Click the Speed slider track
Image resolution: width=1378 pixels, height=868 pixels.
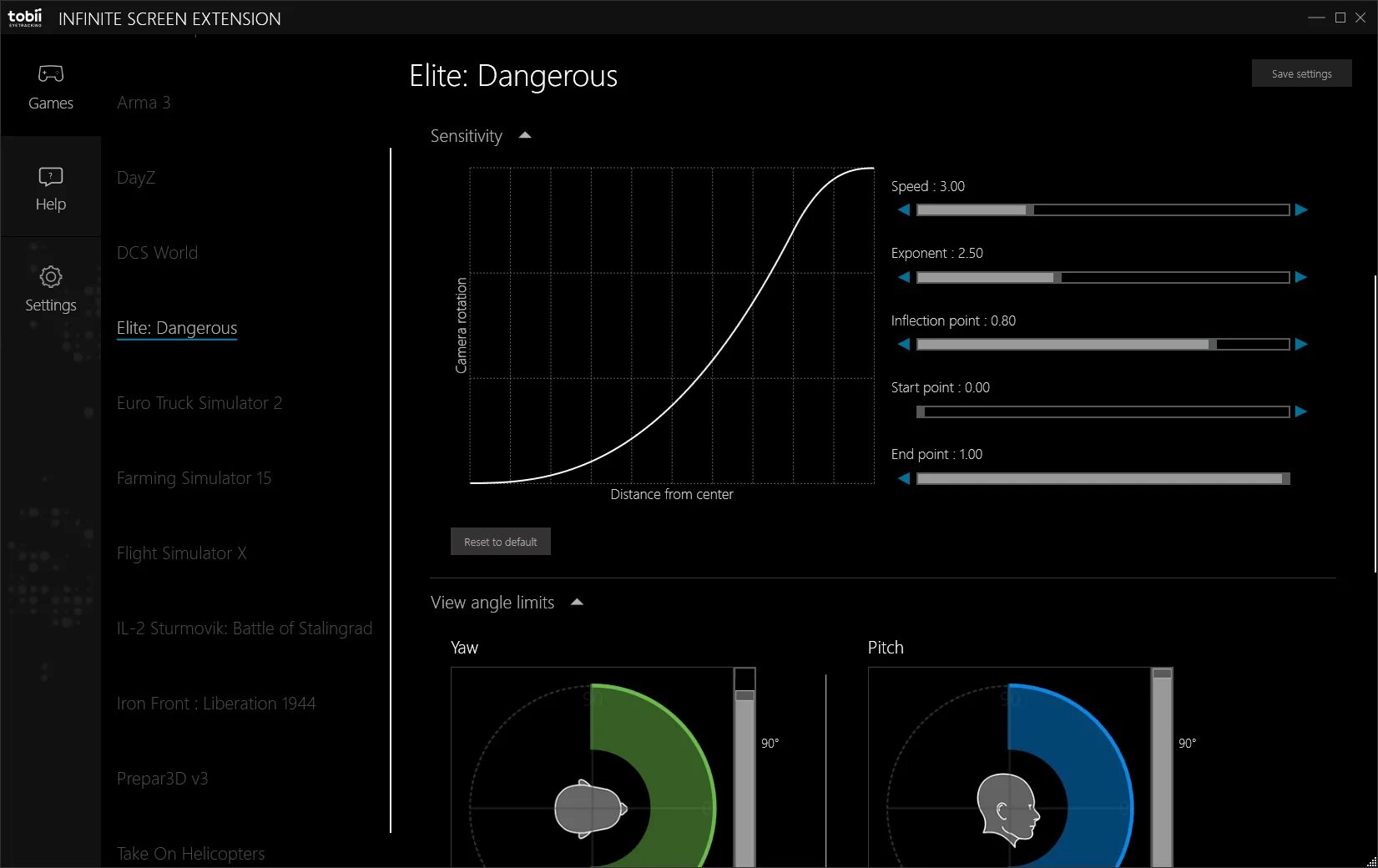pyautogui.click(x=1103, y=210)
